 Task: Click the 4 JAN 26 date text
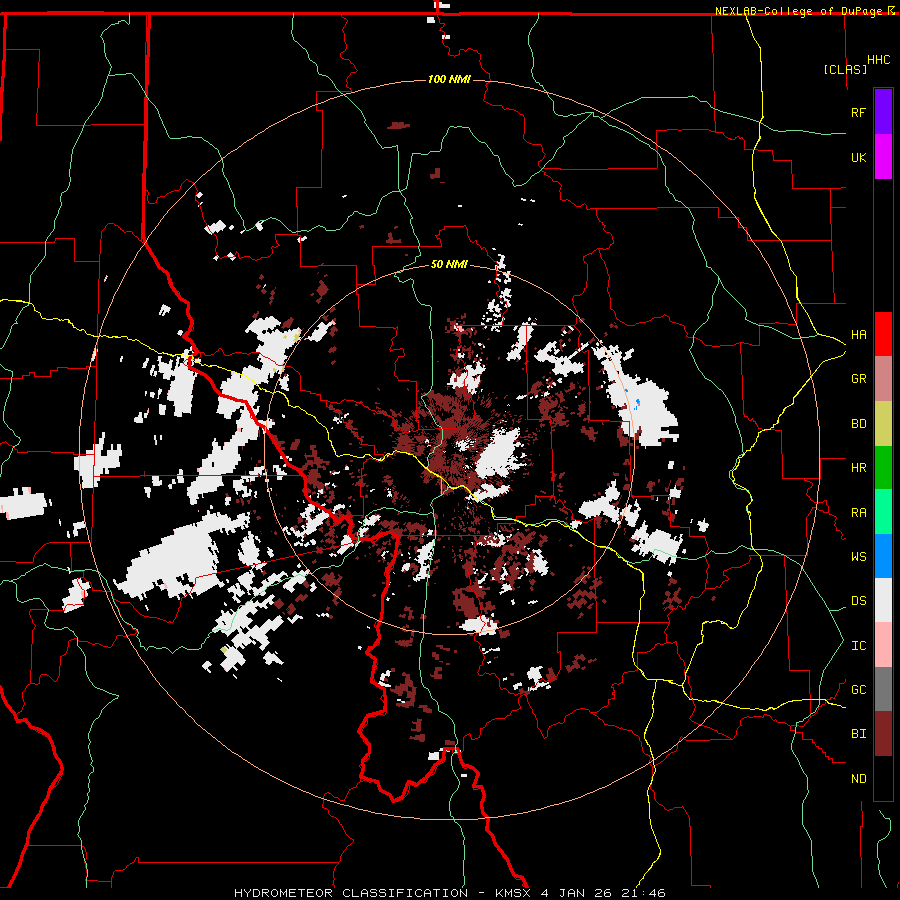coord(576,893)
